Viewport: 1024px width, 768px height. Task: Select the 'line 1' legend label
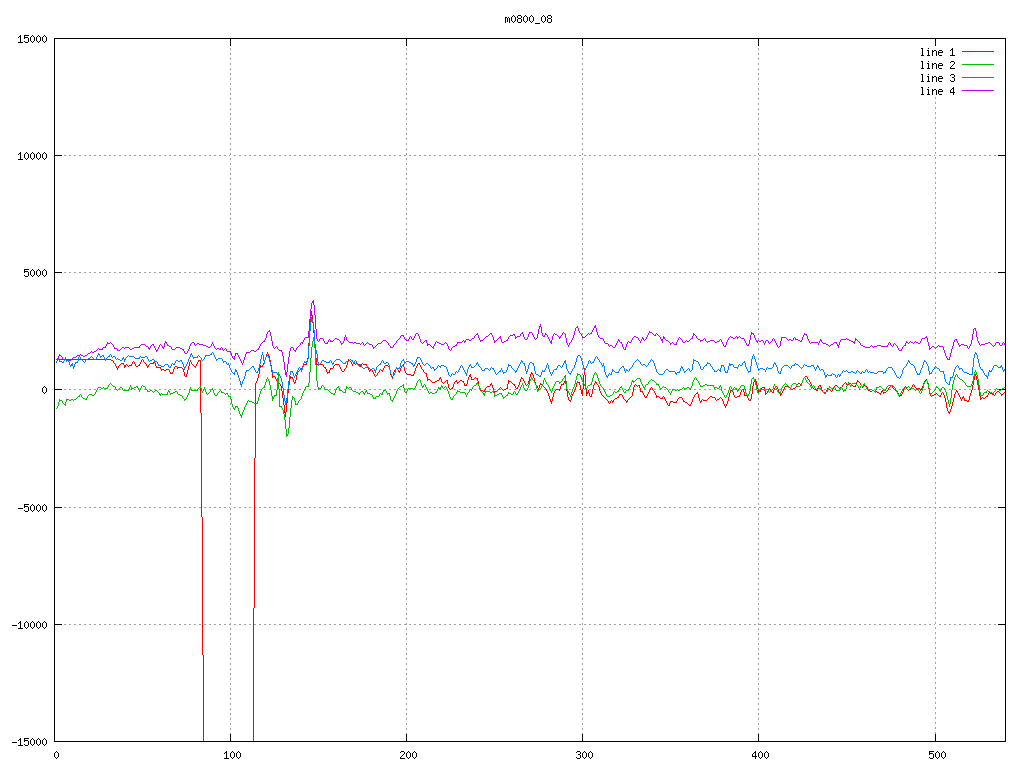click(x=937, y=52)
